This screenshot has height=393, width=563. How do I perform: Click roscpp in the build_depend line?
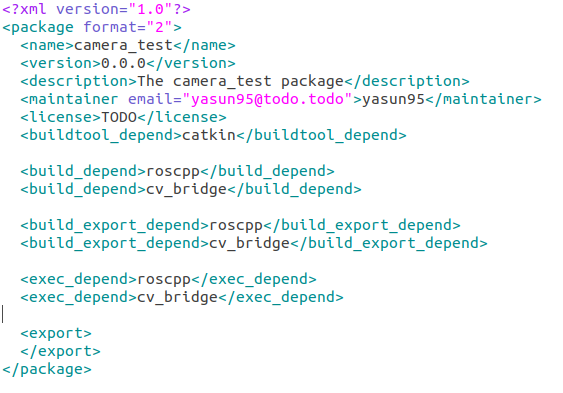(173, 172)
